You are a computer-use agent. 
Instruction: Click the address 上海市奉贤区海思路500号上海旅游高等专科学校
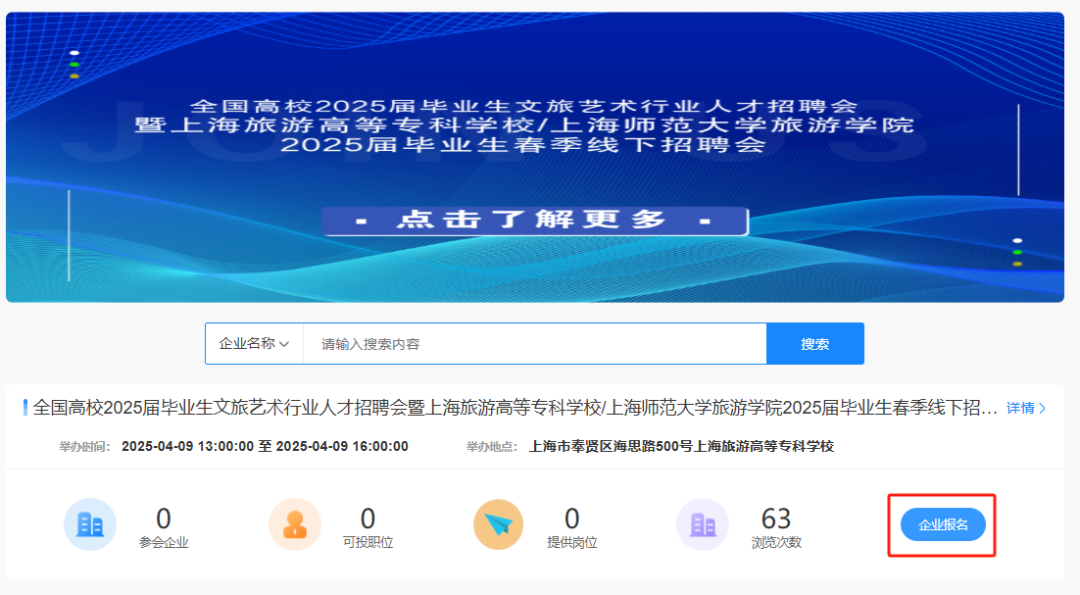click(x=681, y=446)
